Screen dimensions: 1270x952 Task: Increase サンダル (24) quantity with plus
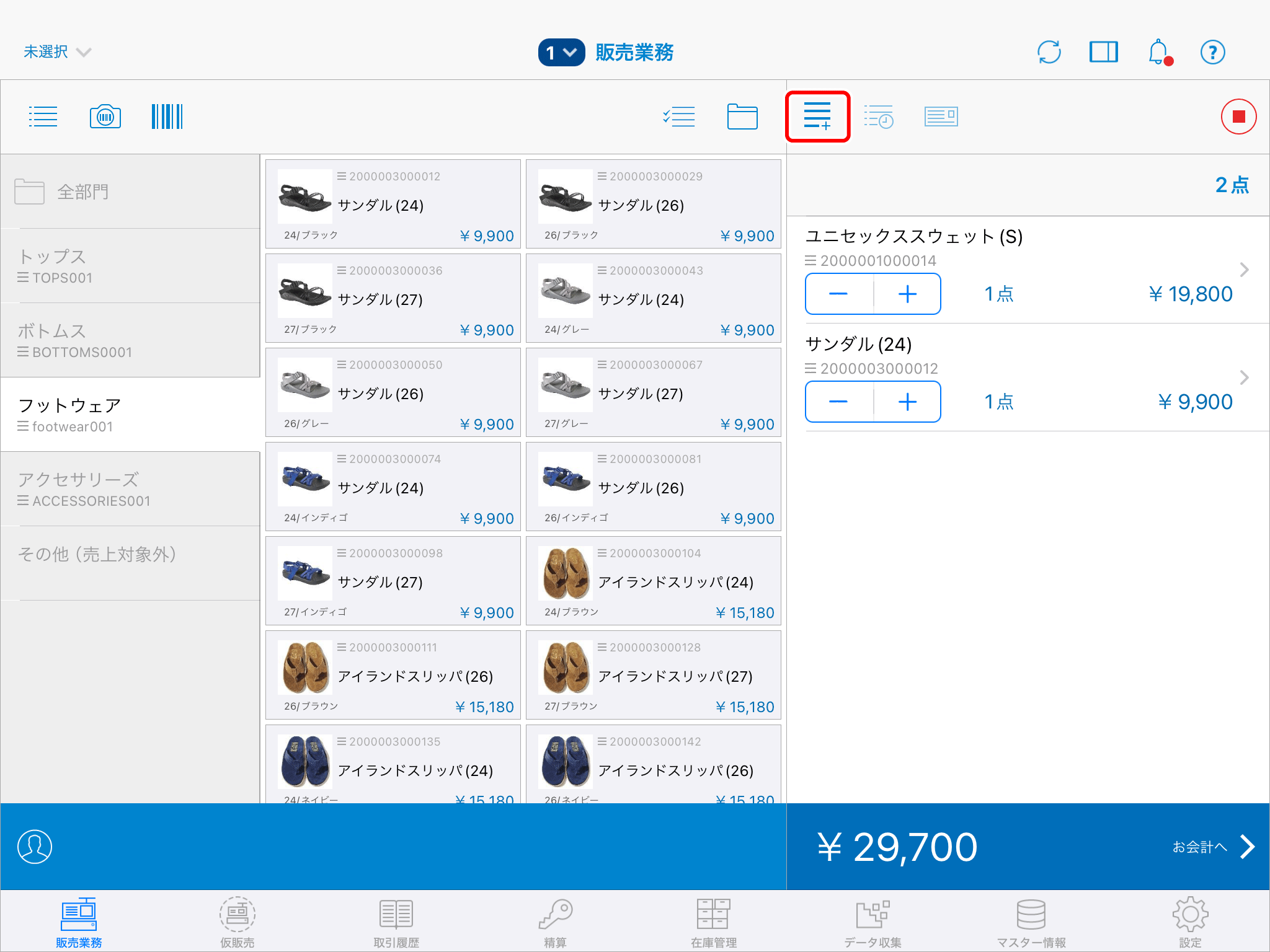point(907,402)
